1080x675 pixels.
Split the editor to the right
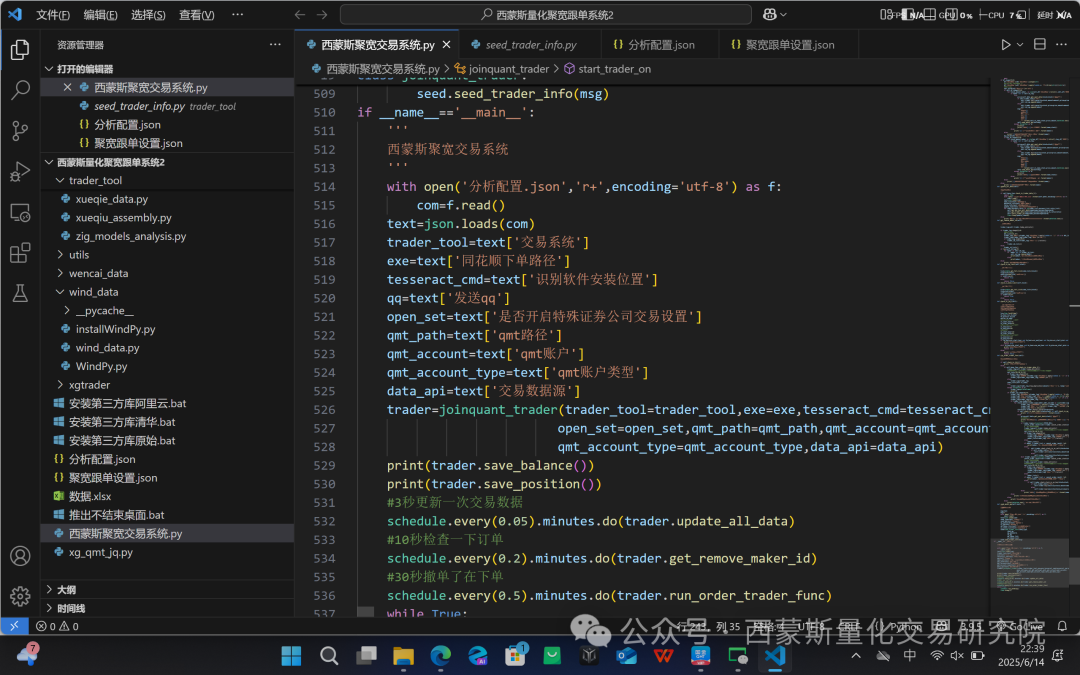tap(1040, 45)
